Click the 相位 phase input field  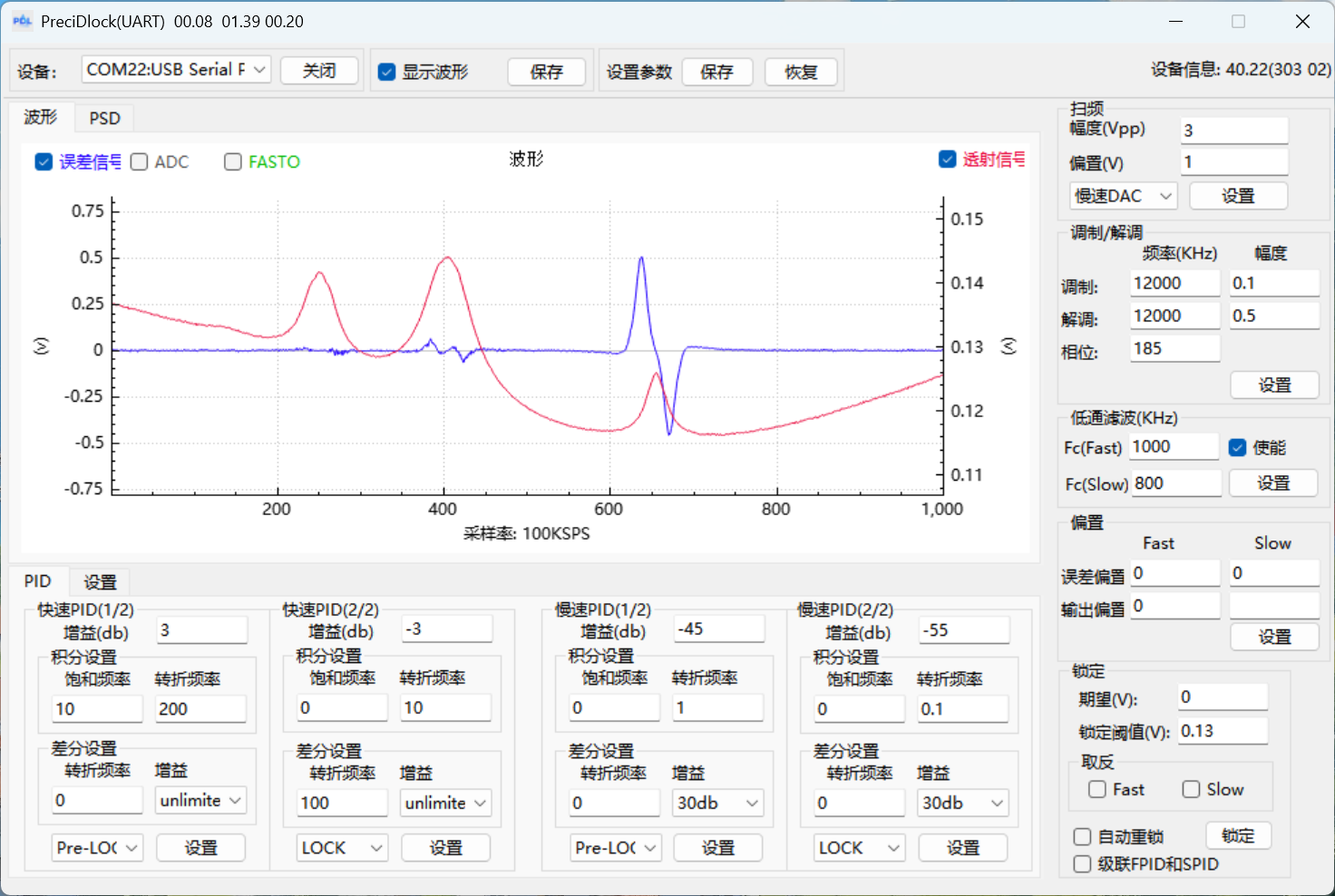point(1174,348)
